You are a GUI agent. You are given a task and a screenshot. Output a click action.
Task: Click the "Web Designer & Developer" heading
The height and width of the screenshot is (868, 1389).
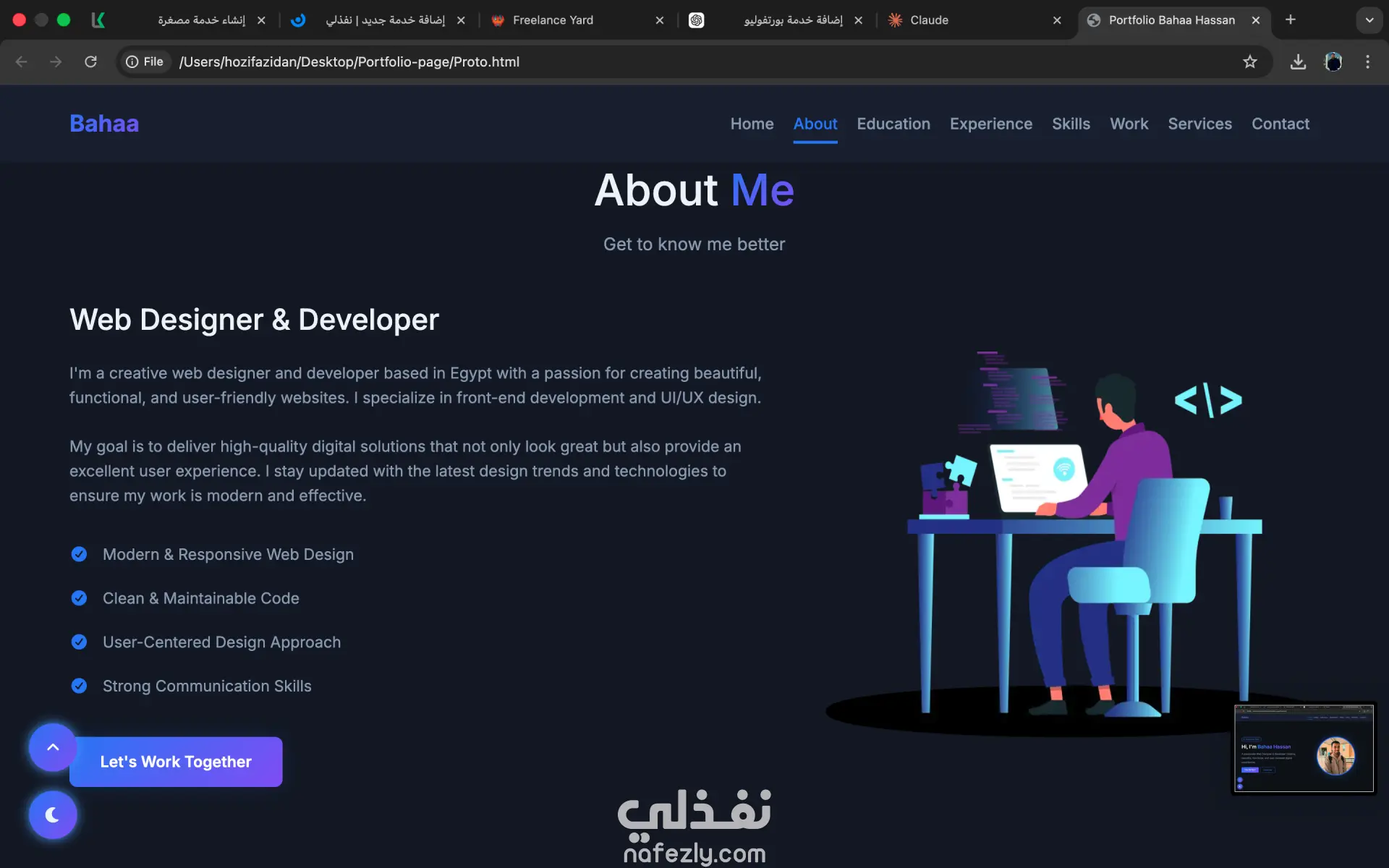click(254, 320)
